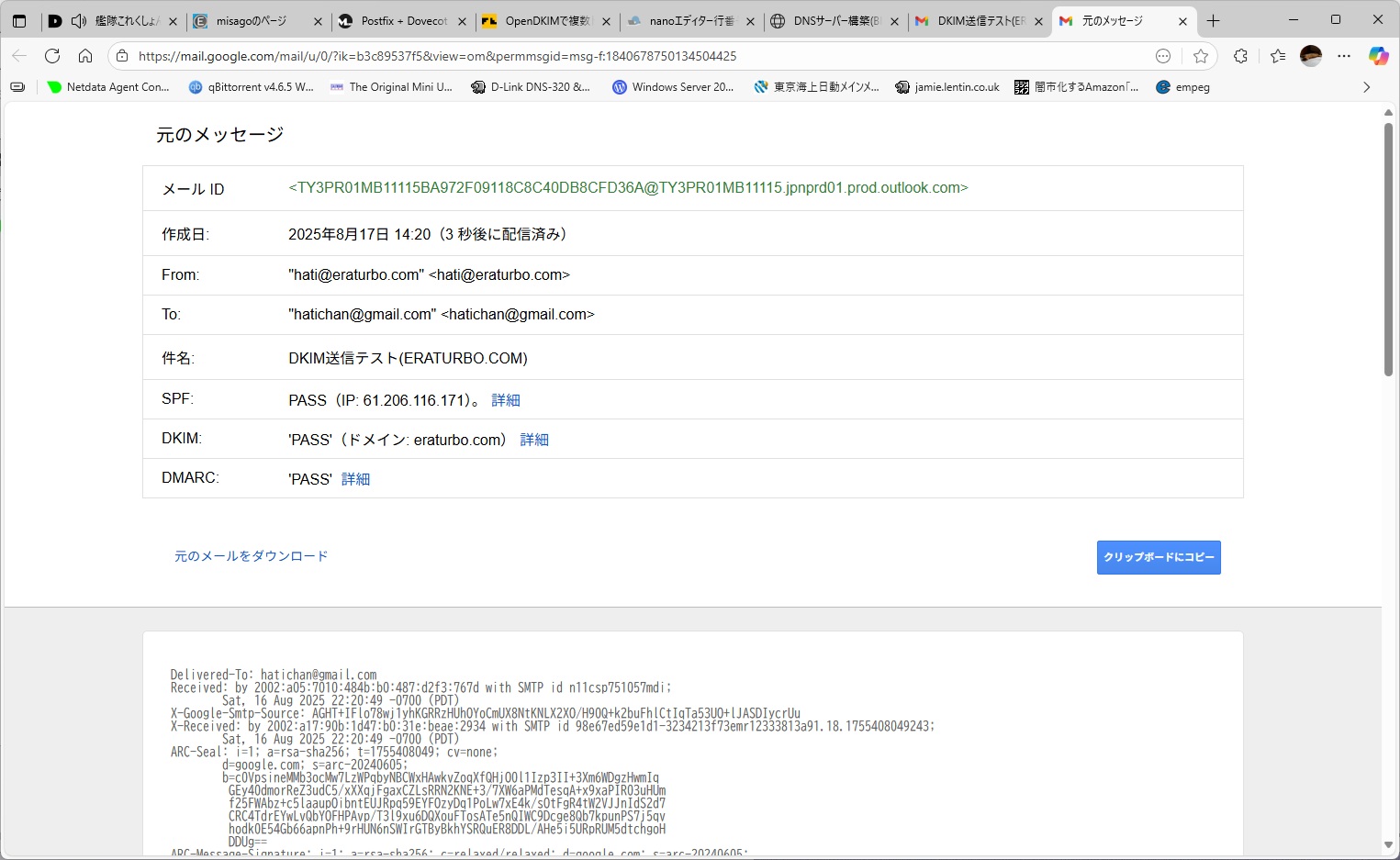The width and height of the screenshot is (1400, 860).
Task: View site information lock icon
Action: click(122, 56)
